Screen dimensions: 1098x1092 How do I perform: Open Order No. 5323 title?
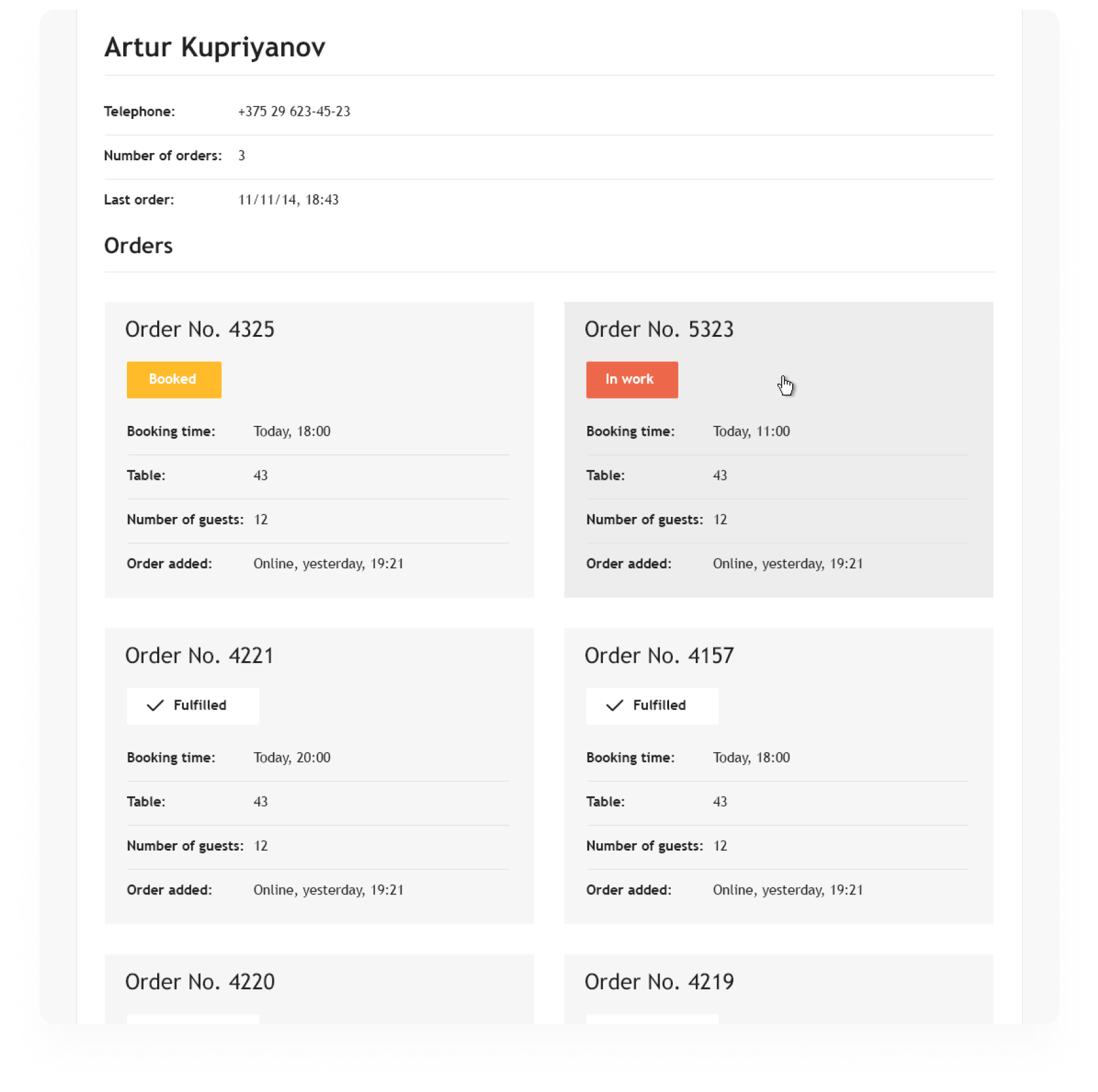[659, 329]
